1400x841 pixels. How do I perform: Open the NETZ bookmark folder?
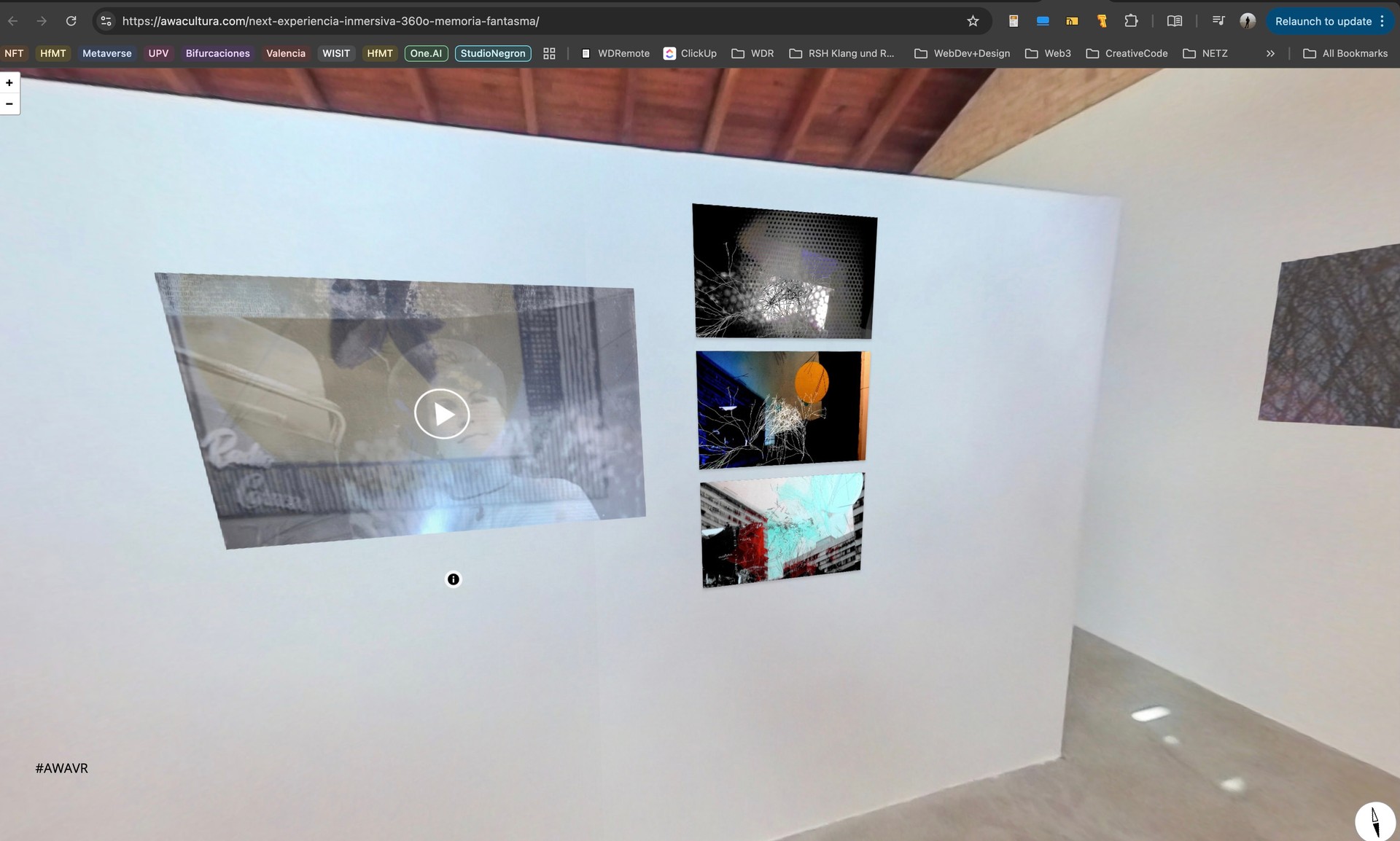[x=1205, y=53]
